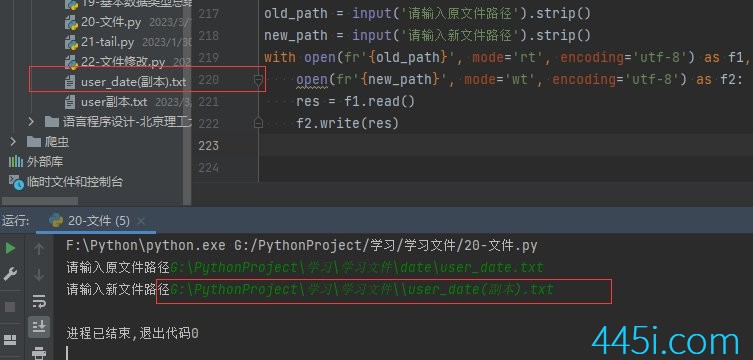The image size is (753, 360).
Task: Toggle scroll to end of output
Action: (39, 326)
